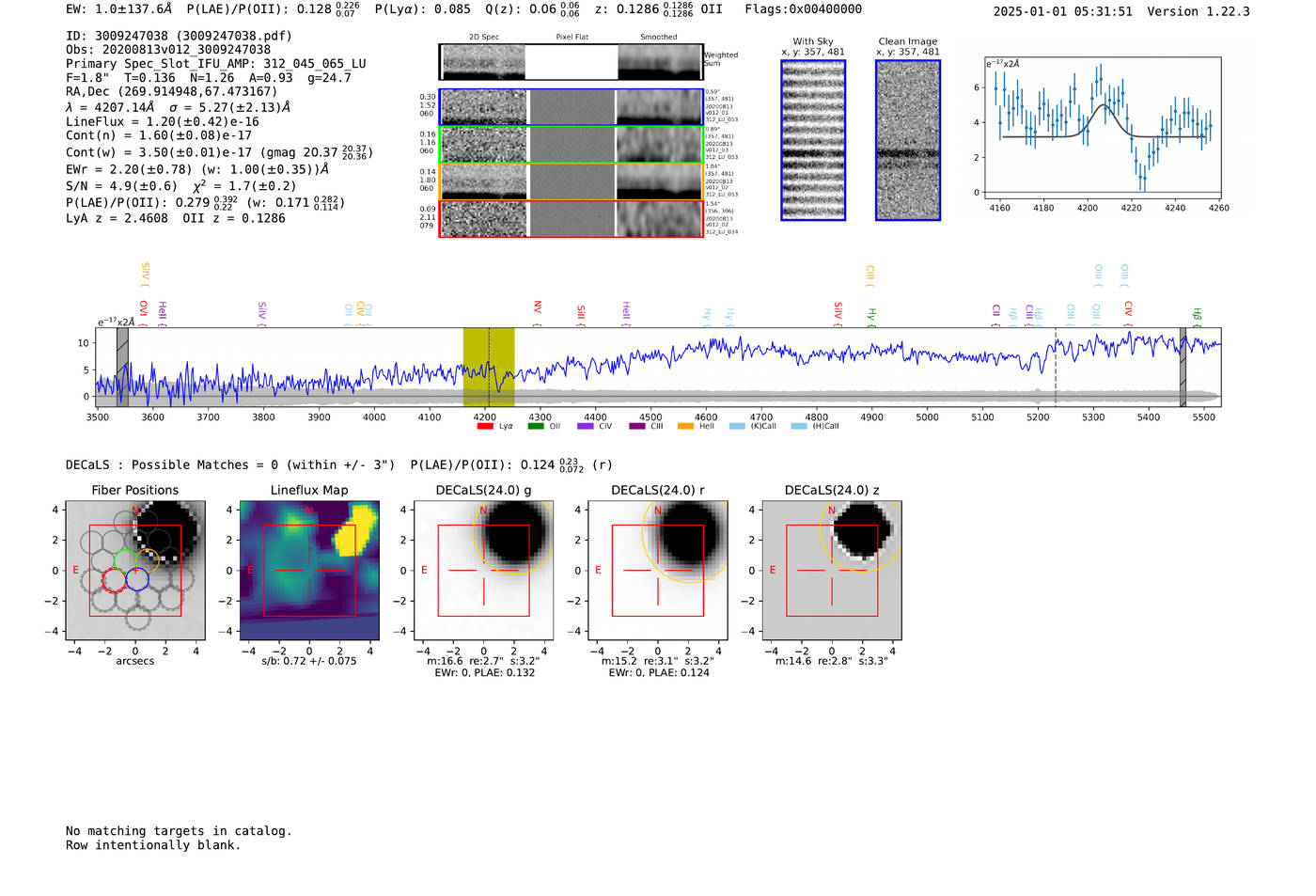1316x896 pixels.
Task: Click the green OII legend swatch
Action: point(536,427)
